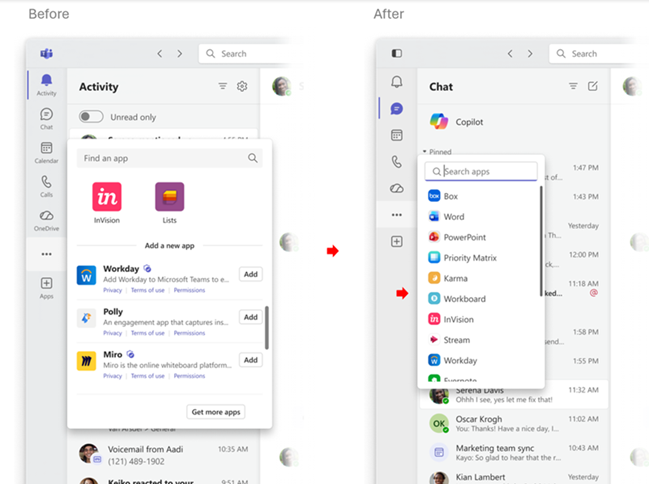This screenshot has height=484, width=649.
Task: Click the Teams logo in Before window
Action: (46, 53)
